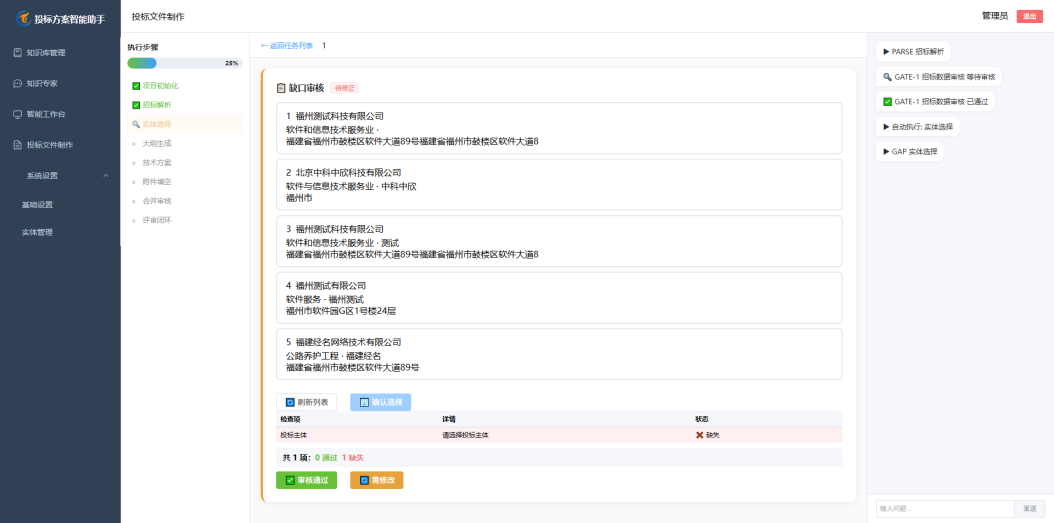
Task: Click the refresh icon in 刷新列表 button
Action: [290, 402]
